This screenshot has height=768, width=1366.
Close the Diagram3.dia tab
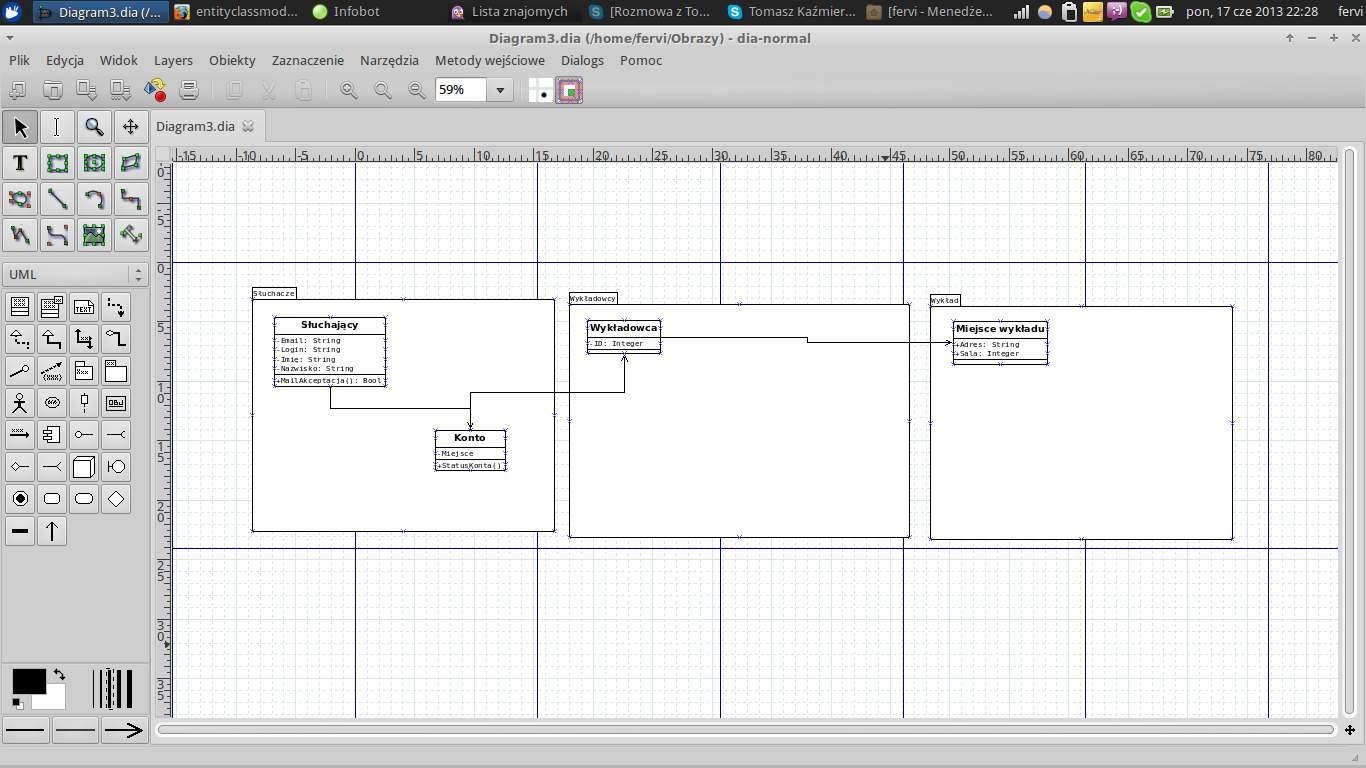[248, 127]
